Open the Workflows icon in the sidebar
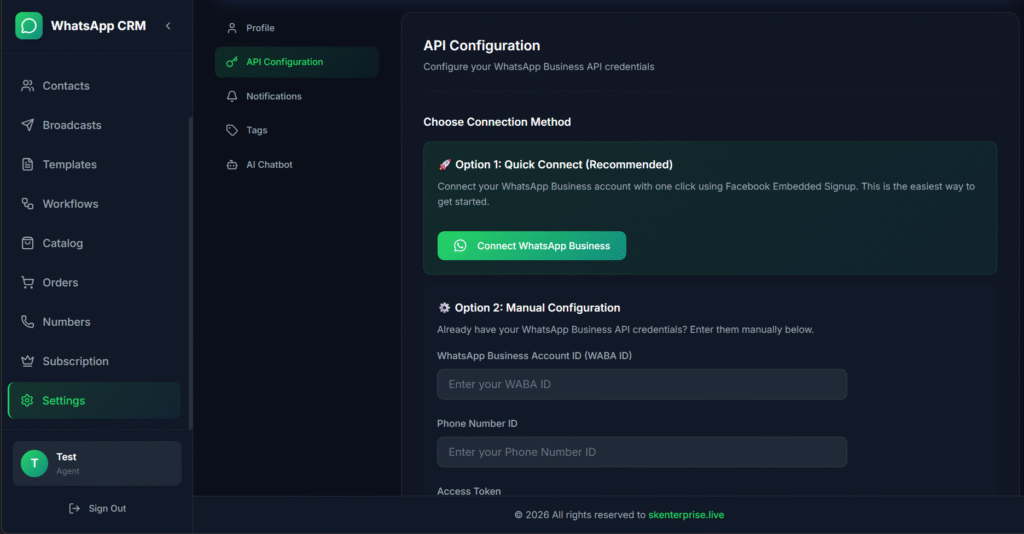The image size is (1024, 534). pos(28,204)
